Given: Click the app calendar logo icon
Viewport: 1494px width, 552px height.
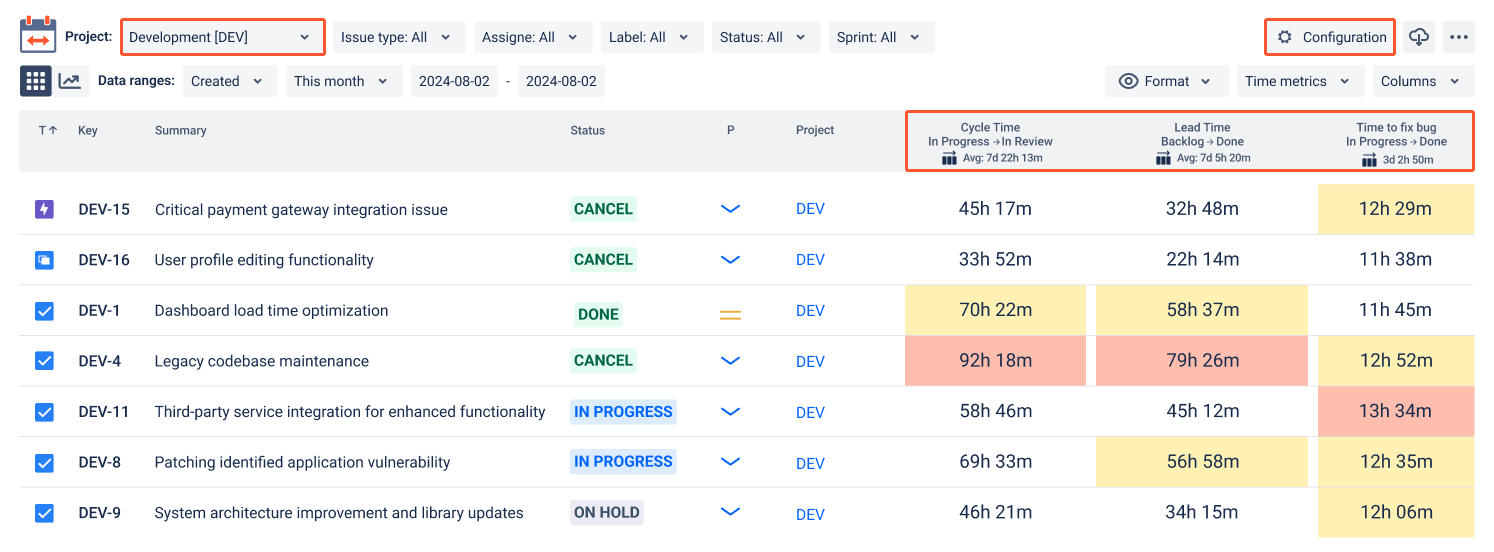Looking at the screenshot, I should (38, 35).
